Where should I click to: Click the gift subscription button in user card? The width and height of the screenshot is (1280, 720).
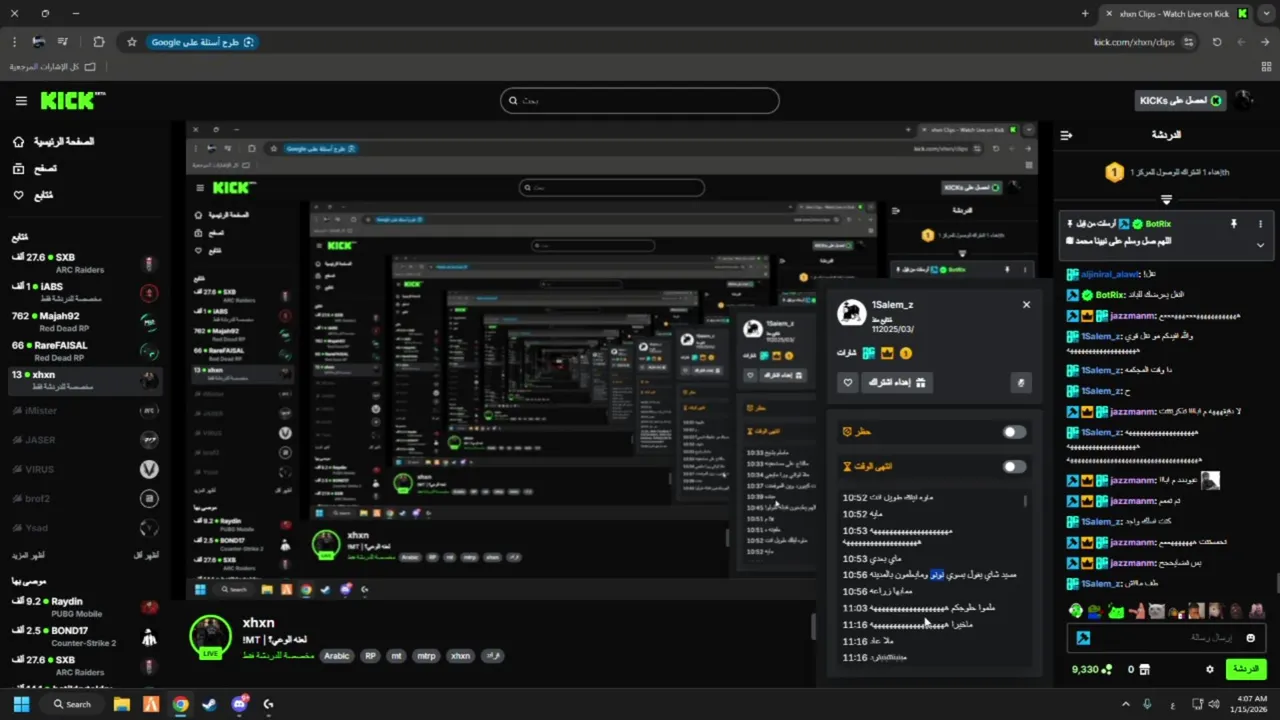click(x=897, y=382)
